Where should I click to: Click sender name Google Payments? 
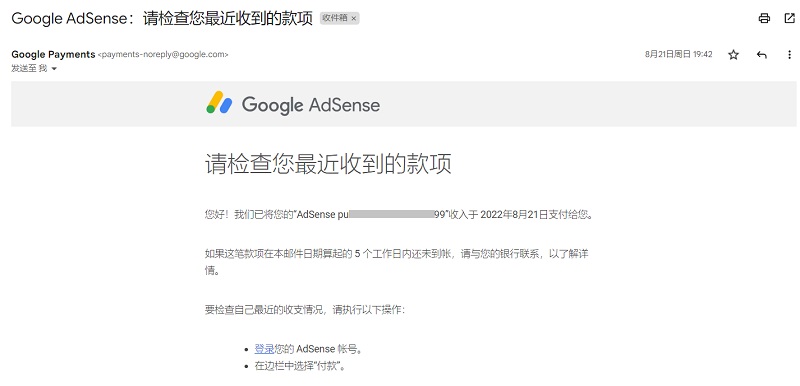coord(53,55)
